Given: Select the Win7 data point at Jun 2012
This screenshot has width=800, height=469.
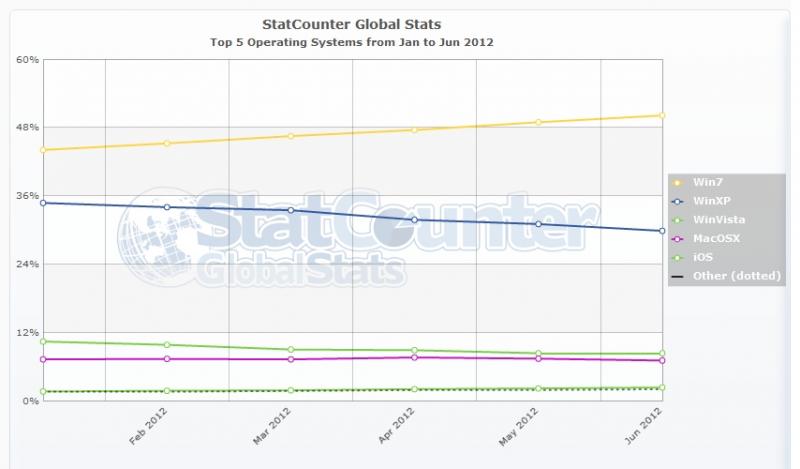Looking at the screenshot, I should [x=662, y=115].
